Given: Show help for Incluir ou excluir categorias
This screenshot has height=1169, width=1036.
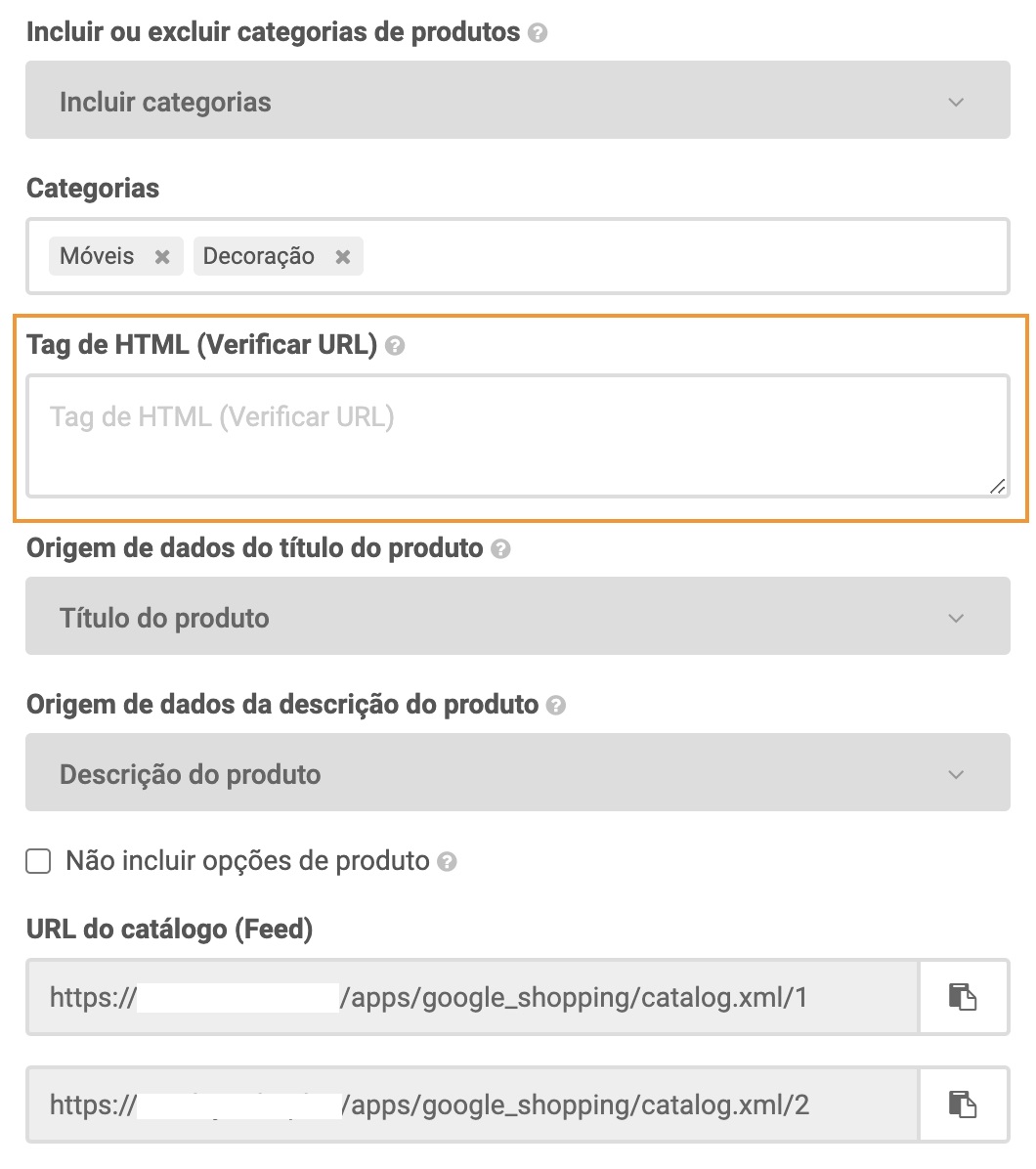Looking at the screenshot, I should point(538,33).
